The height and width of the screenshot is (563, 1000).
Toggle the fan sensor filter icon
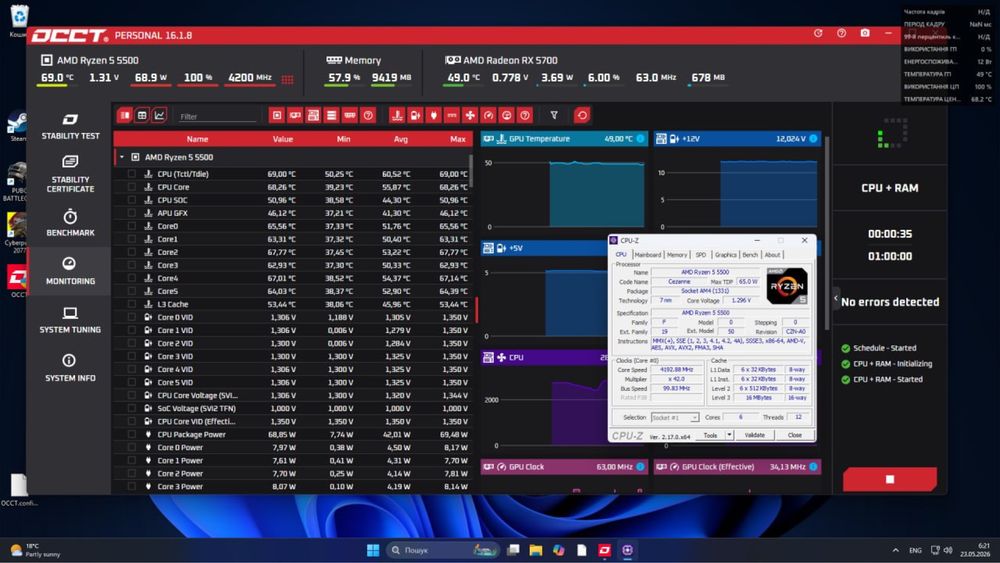[470, 115]
